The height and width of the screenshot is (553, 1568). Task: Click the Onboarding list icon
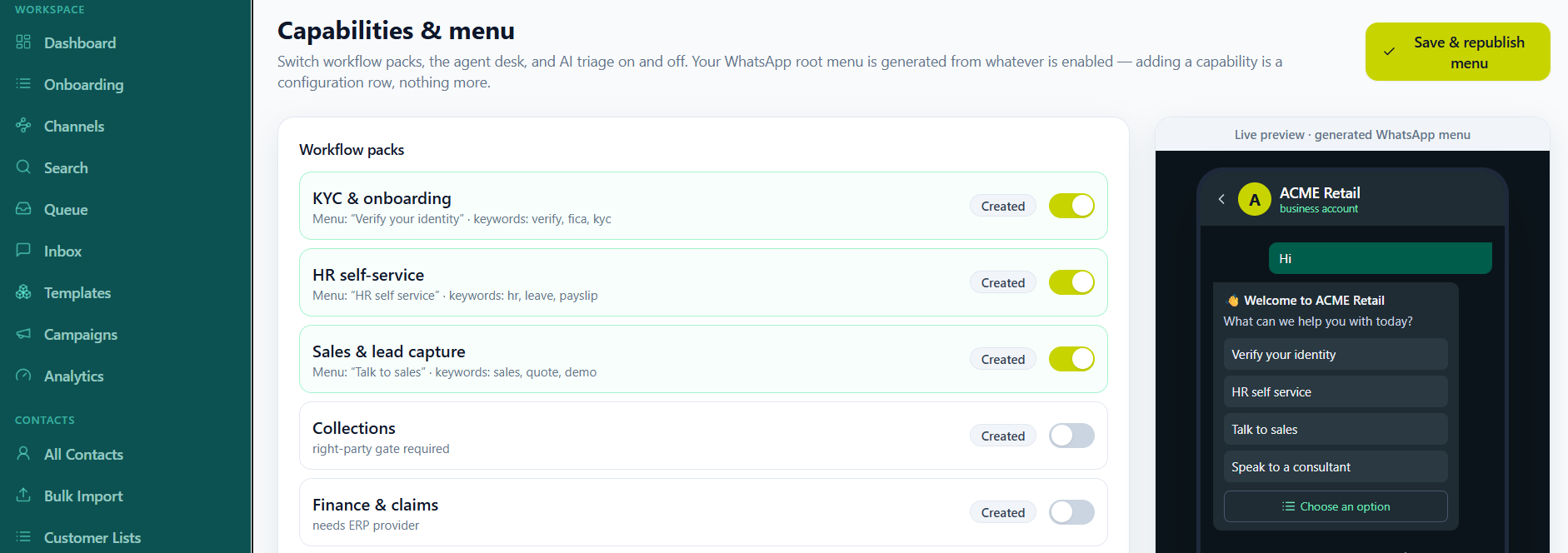click(x=23, y=83)
